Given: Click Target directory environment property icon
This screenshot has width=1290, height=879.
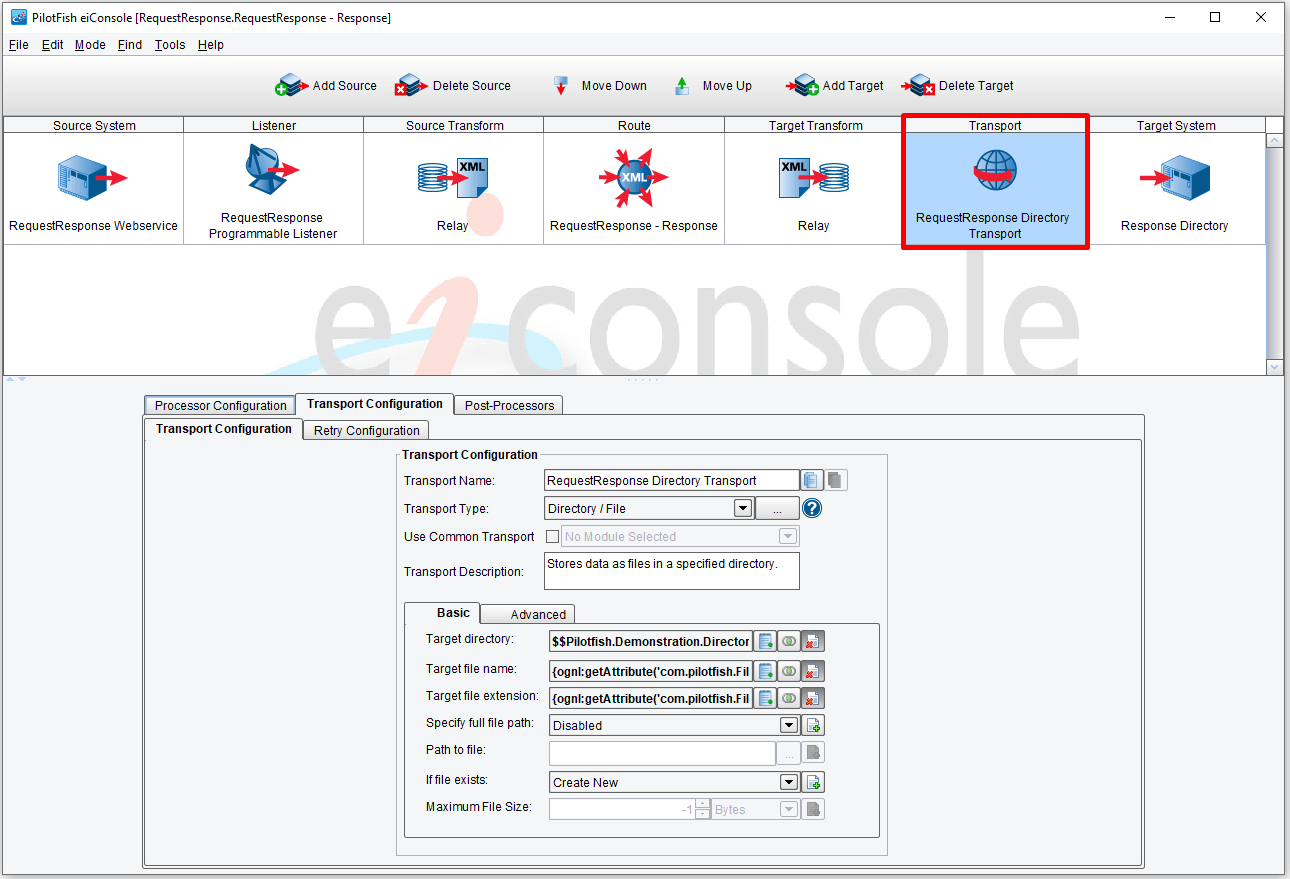Looking at the screenshot, I should (x=765, y=641).
